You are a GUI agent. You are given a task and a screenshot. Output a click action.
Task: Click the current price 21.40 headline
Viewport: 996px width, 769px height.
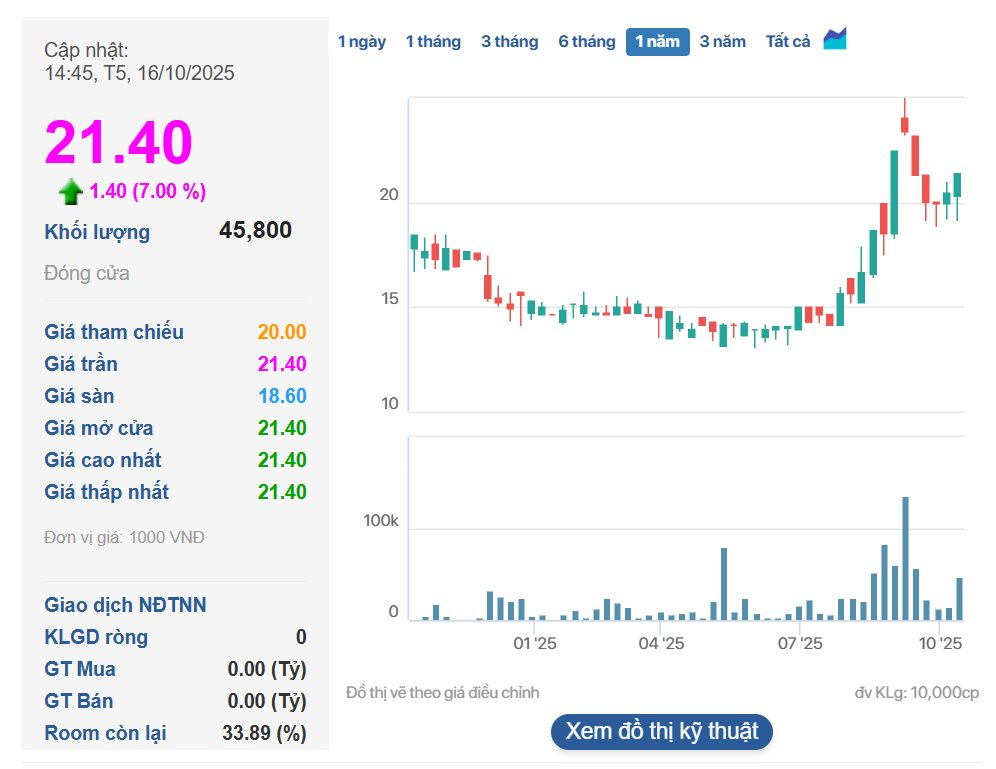(118, 142)
